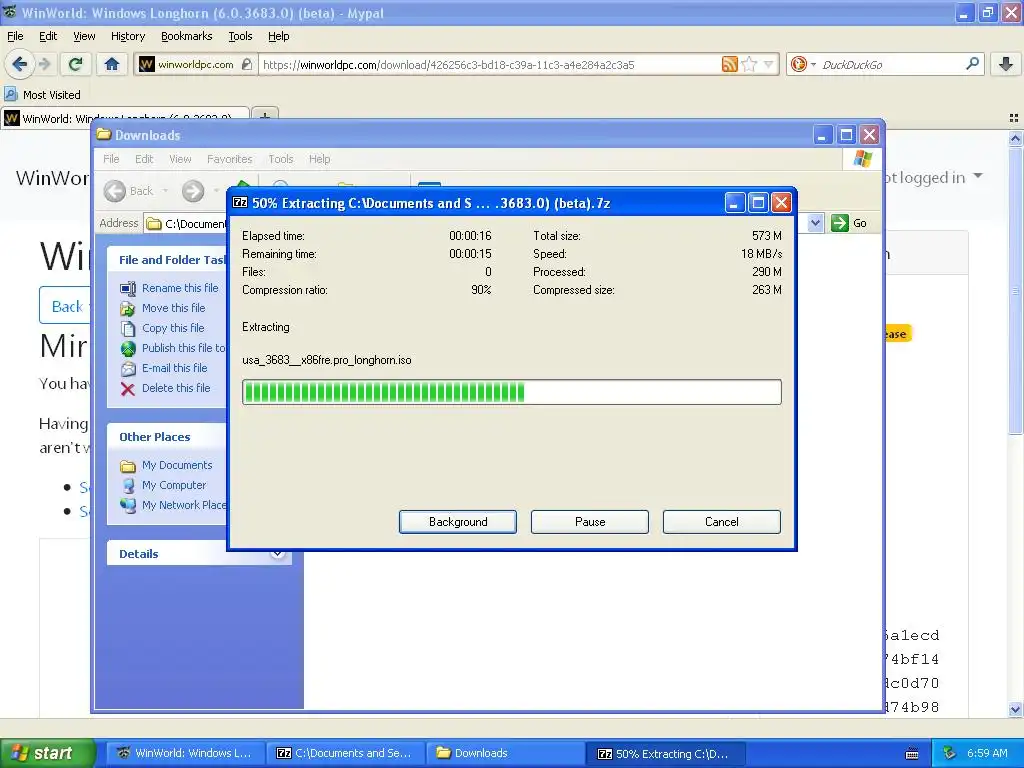The height and width of the screenshot is (768, 1024).
Task: Select the WinWorld browser tab
Action: 125,118
